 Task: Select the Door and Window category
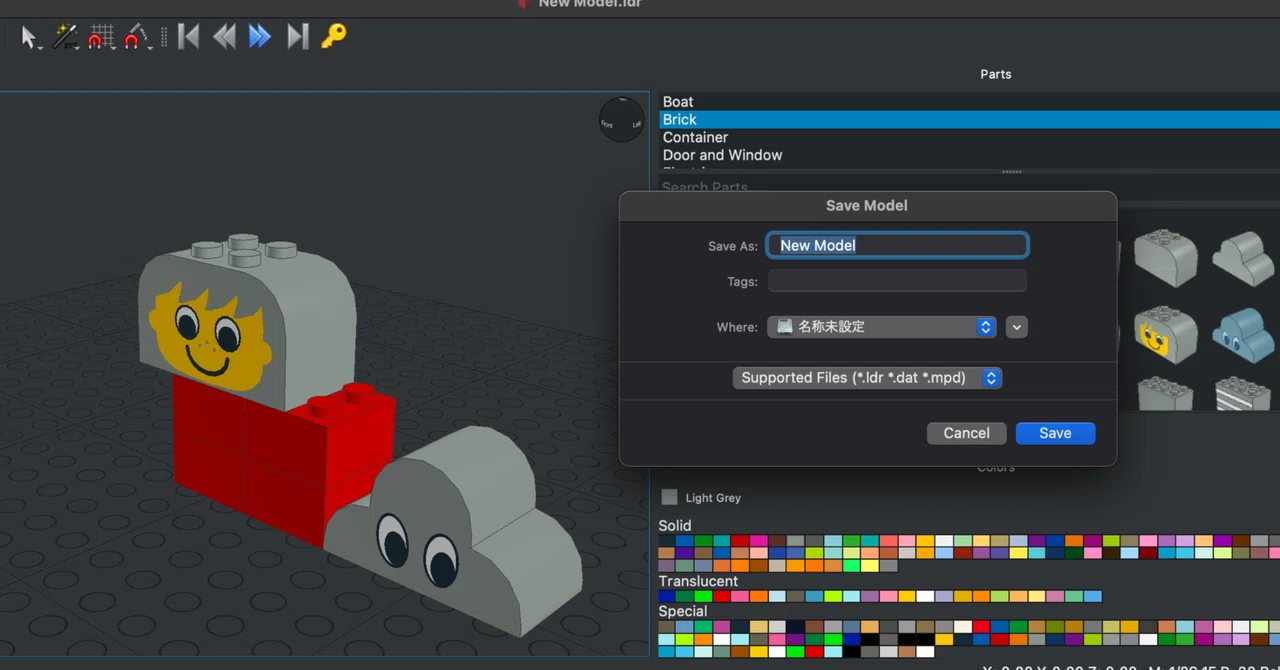pyautogui.click(x=969, y=155)
